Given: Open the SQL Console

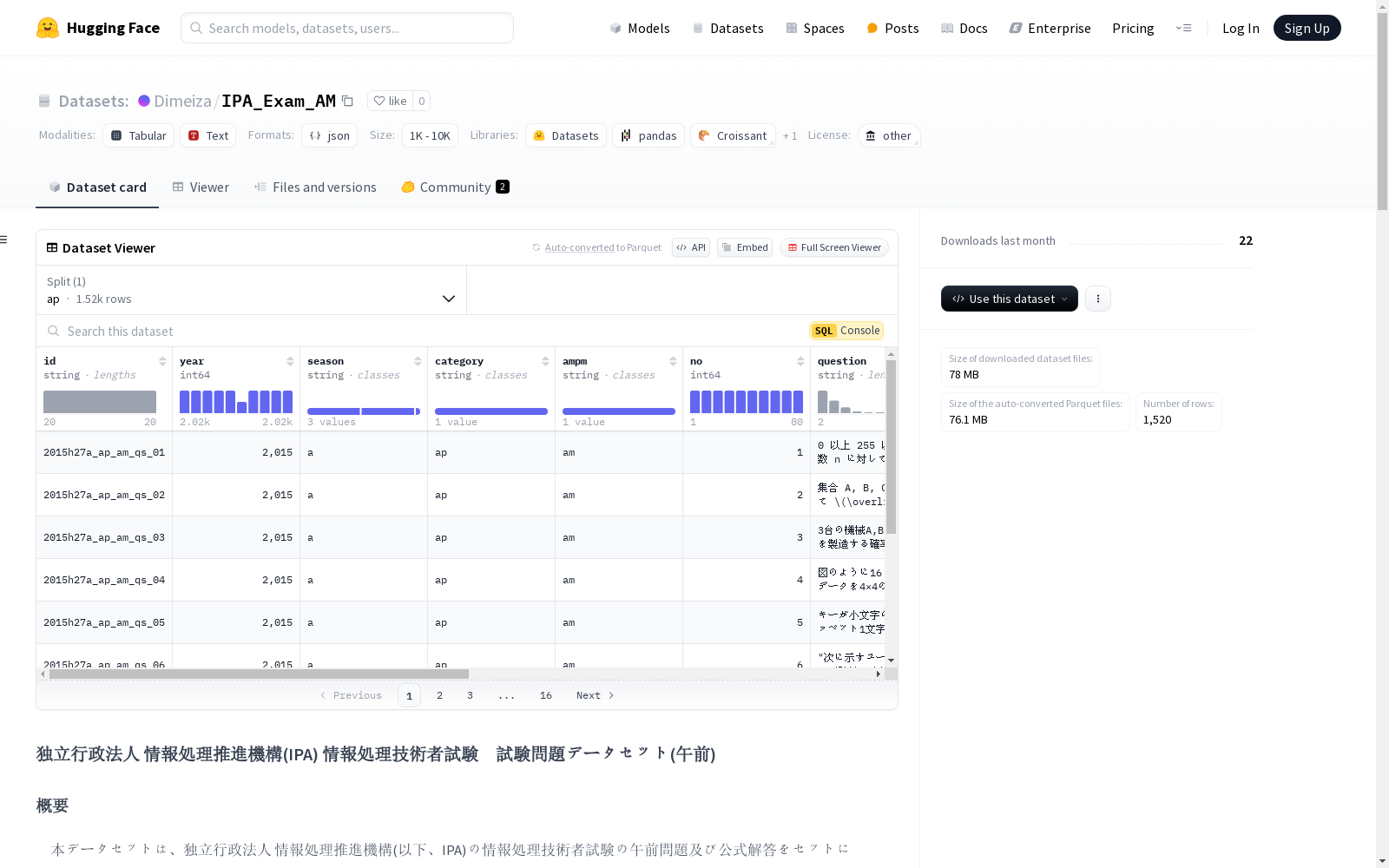Looking at the screenshot, I should click(846, 331).
